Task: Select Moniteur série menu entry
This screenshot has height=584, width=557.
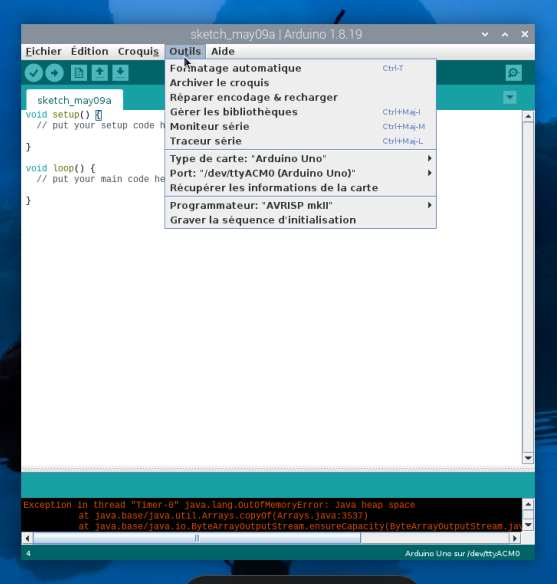Action: tap(300, 126)
